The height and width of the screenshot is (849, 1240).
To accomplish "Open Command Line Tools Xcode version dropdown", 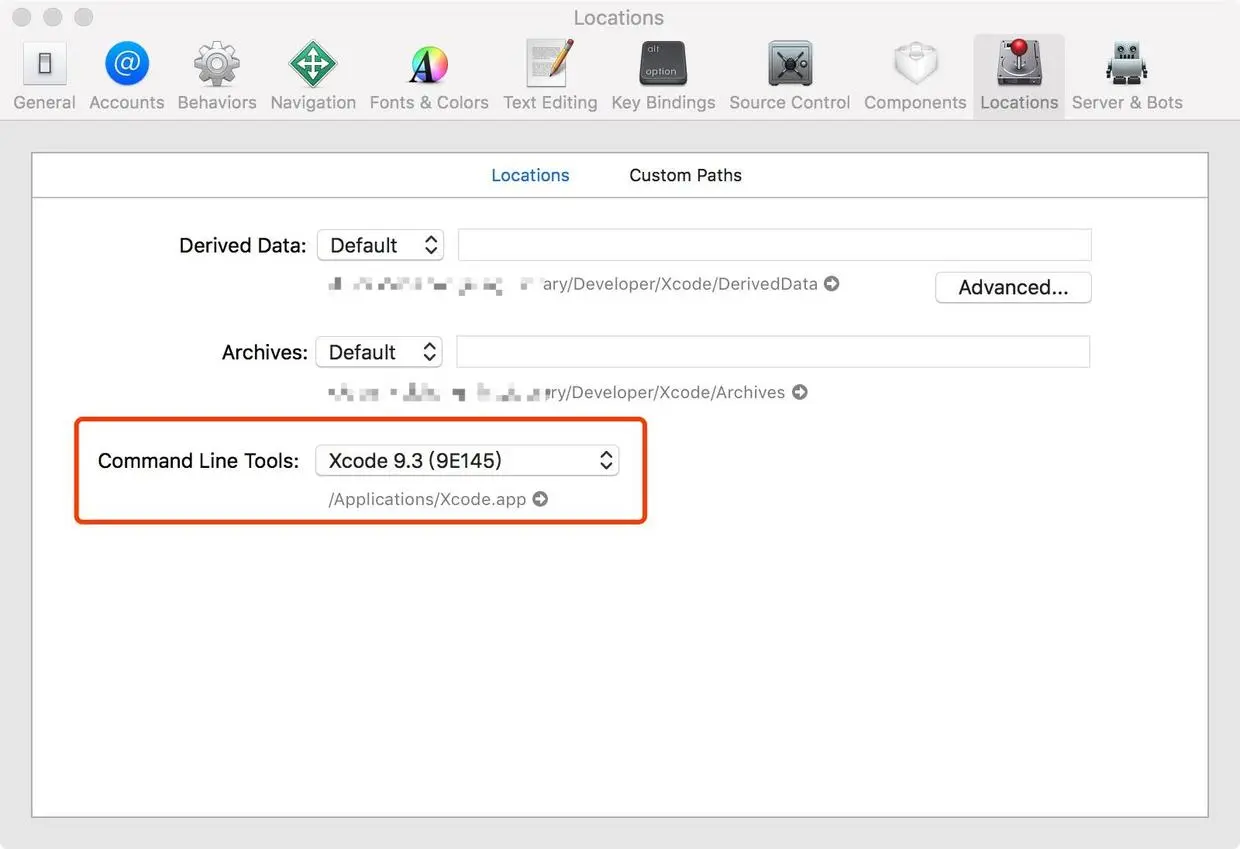I will [467, 460].
